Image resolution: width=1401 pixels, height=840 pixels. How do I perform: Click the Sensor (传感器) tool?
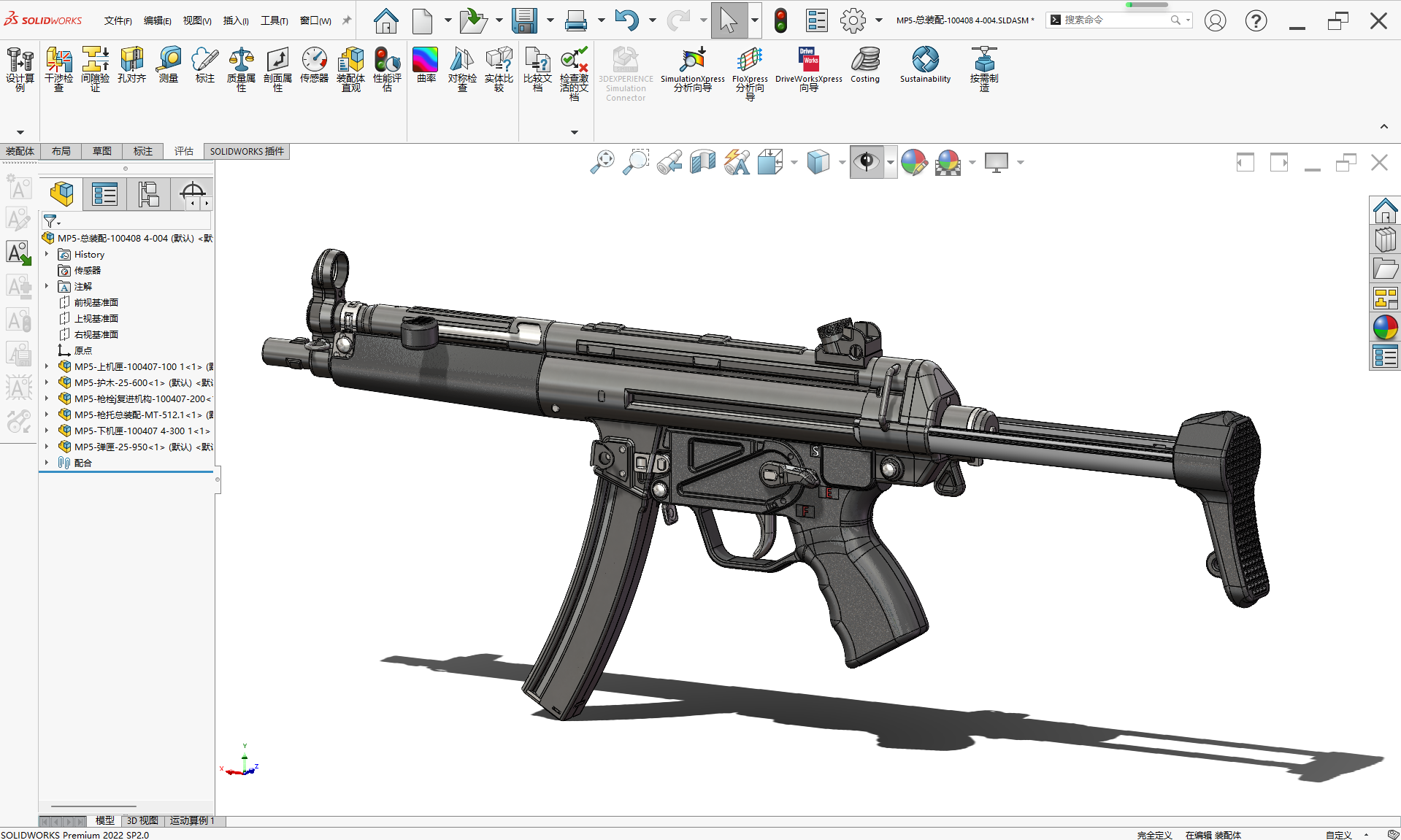pyautogui.click(x=314, y=66)
